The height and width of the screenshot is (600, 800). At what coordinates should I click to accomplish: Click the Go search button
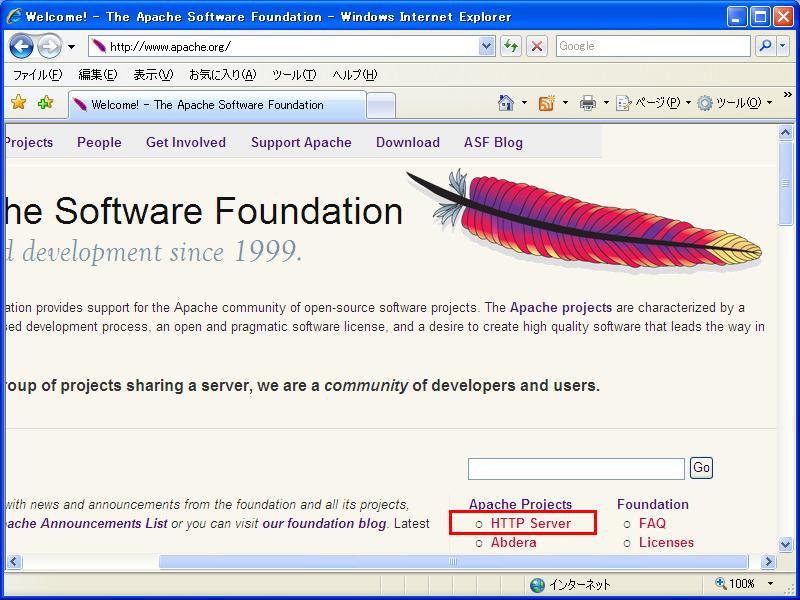click(x=701, y=468)
